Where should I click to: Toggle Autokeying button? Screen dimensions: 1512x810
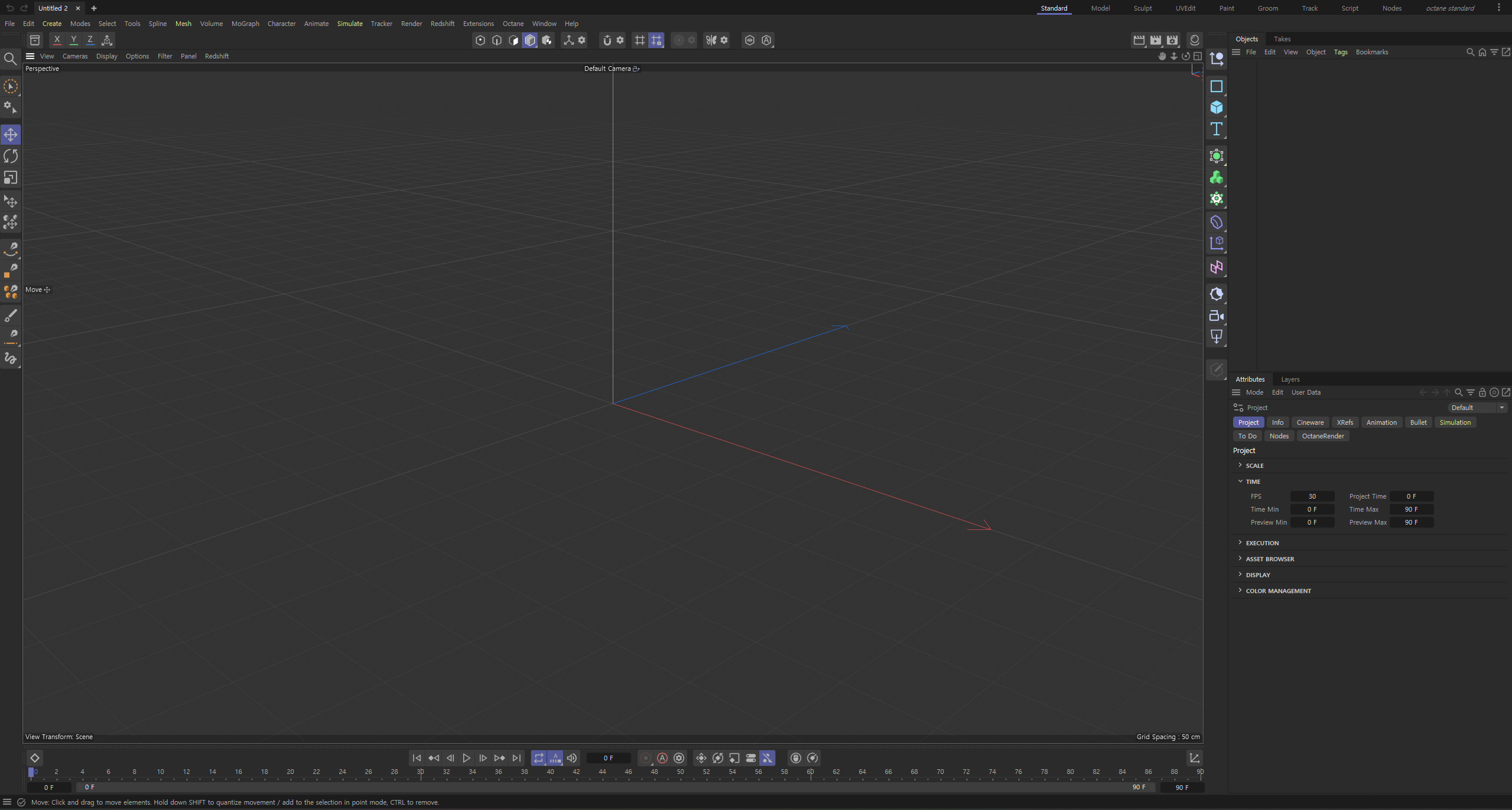[x=662, y=758]
